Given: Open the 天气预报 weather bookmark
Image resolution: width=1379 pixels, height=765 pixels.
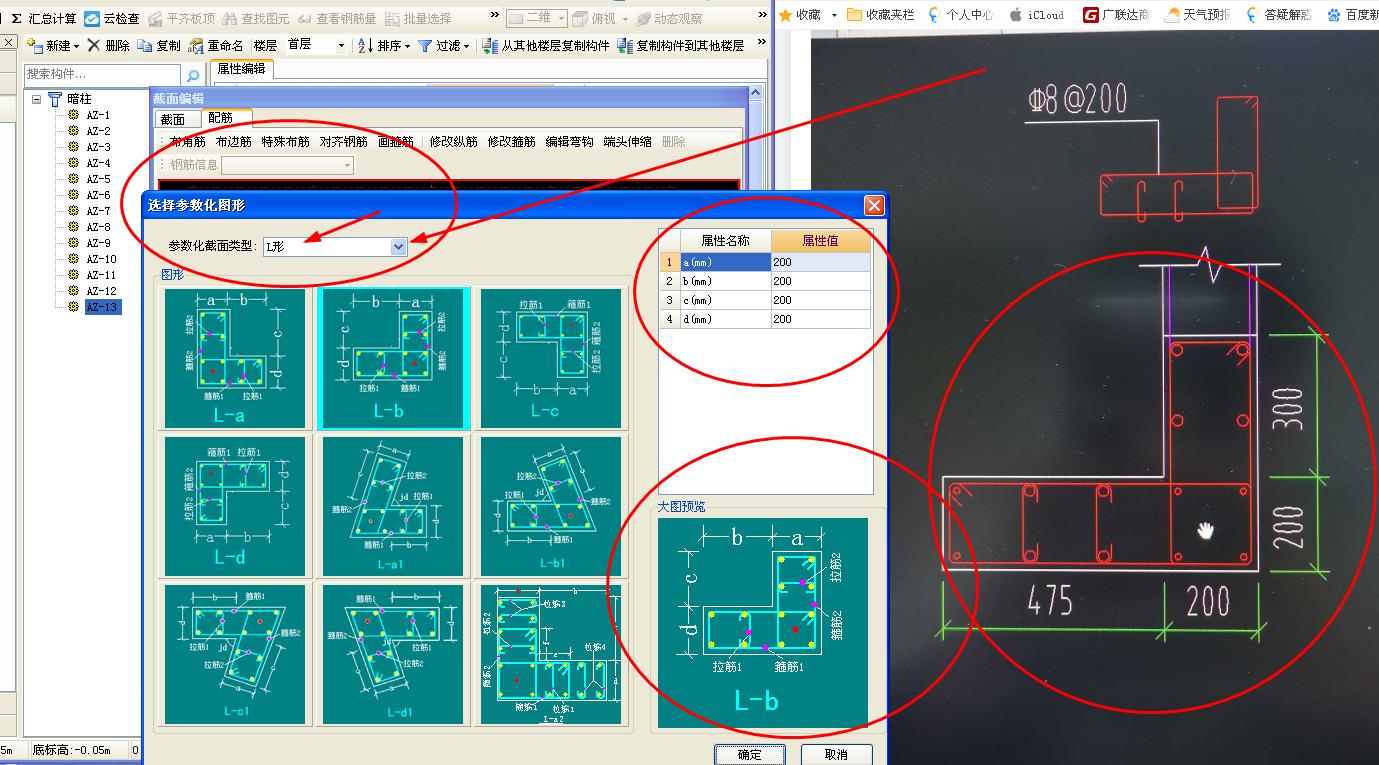Looking at the screenshot, I should click(x=1199, y=15).
